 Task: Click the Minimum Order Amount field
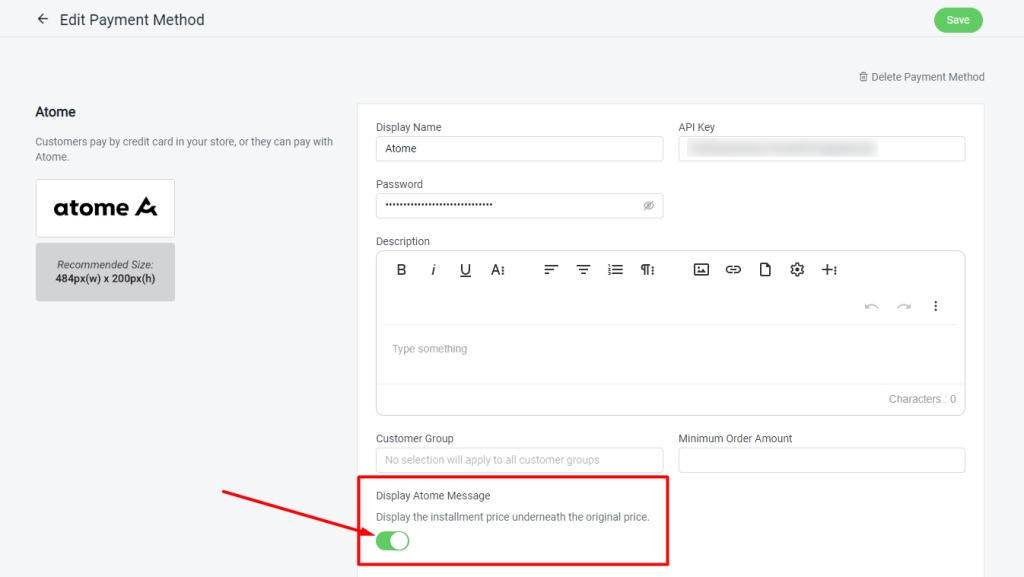click(x=822, y=460)
